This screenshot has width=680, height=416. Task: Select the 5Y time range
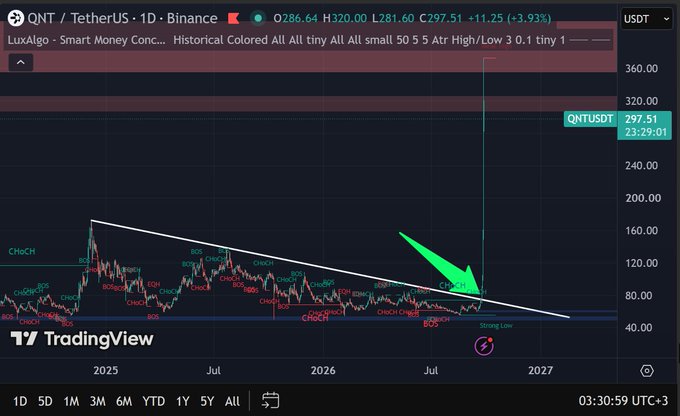click(207, 401)
